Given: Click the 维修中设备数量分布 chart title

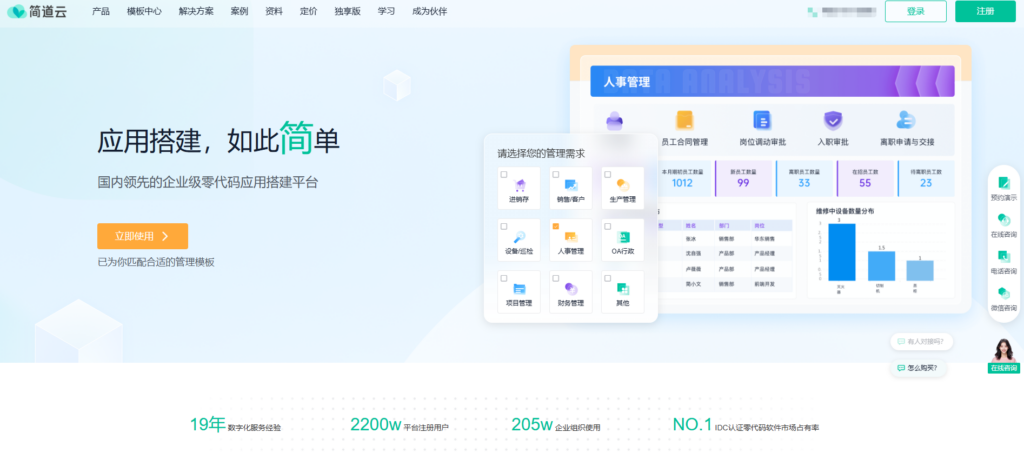Looking at the screenshot, I should tap(845, 211).
